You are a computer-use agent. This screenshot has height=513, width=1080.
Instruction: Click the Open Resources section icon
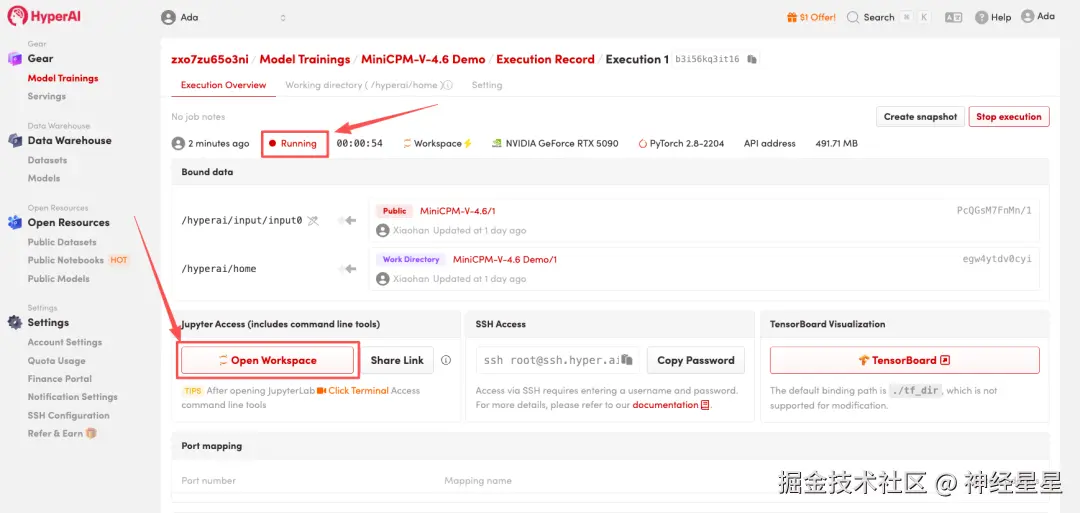[x=14, y=222]
